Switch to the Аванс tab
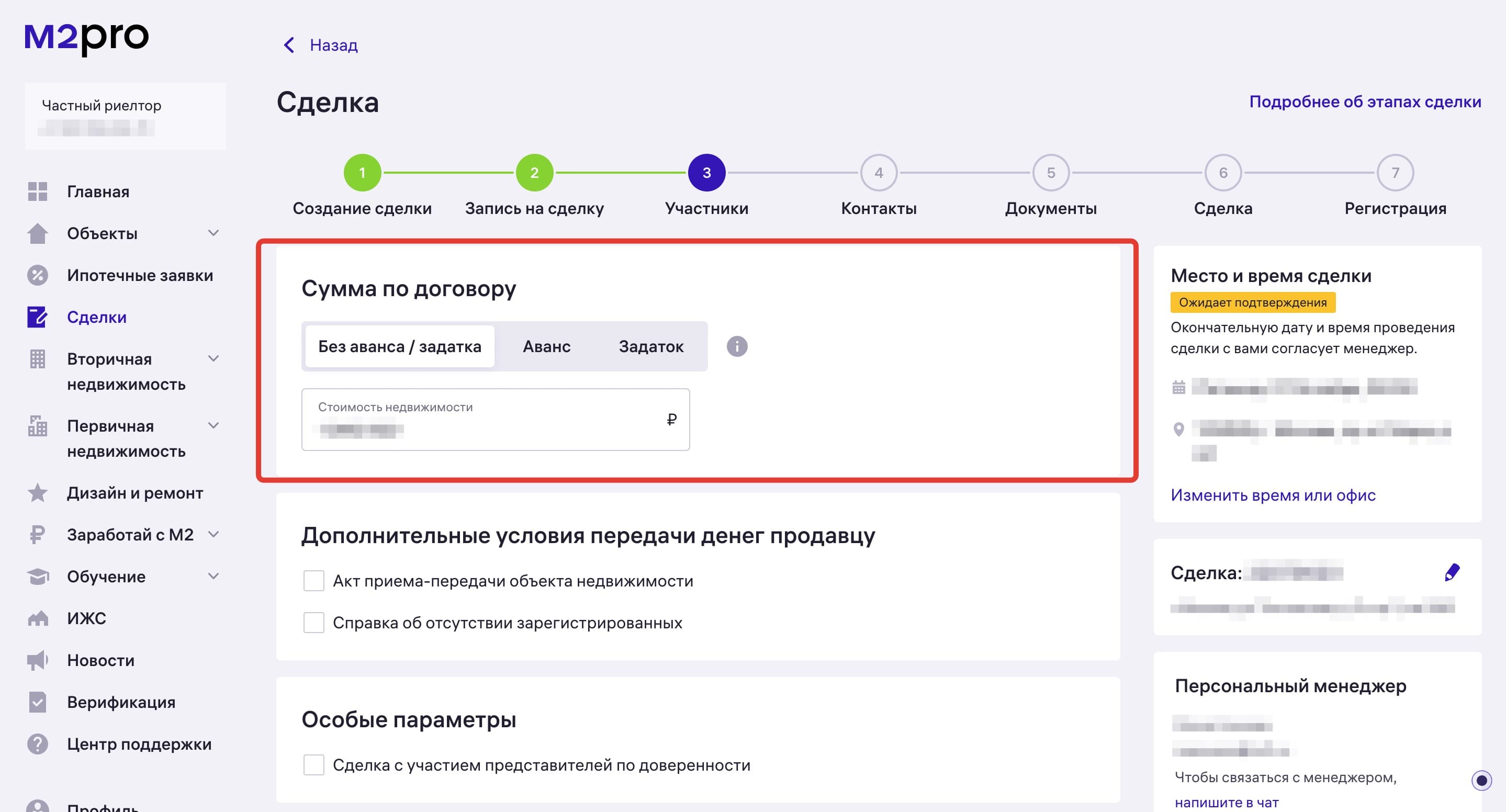The width and height of the screenshot is (1506, 812). [x=547, y=347]
